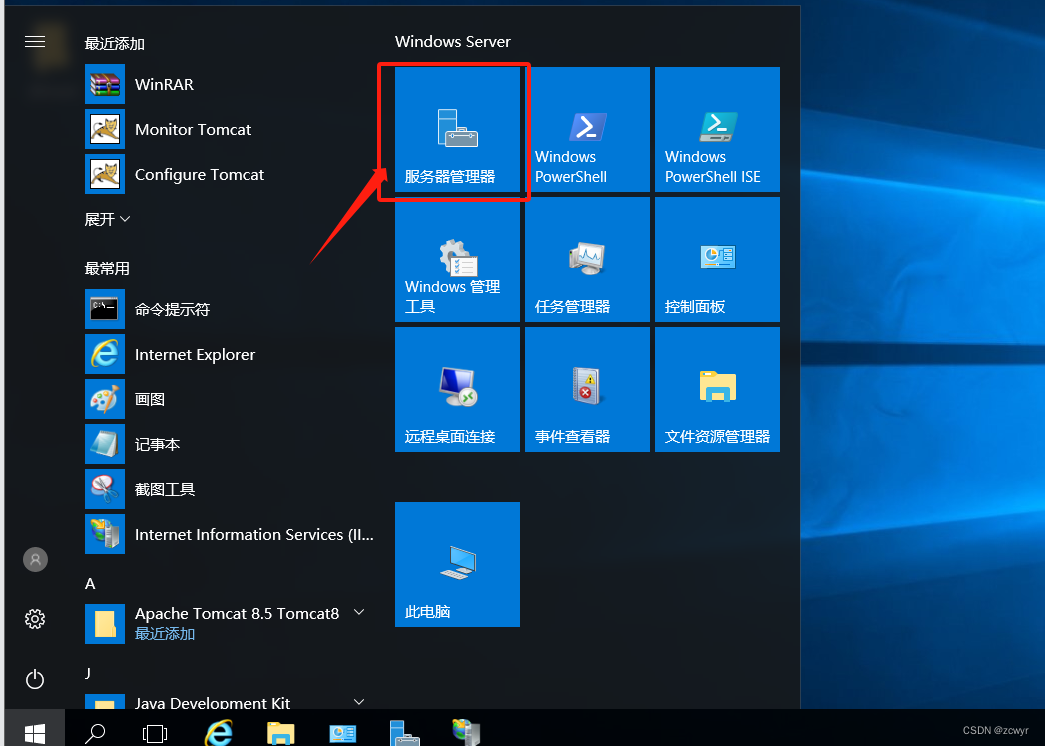Open File Explorer from the taskbar
The height and width of the screenshot is (746, 1045).
(x=281, y=733)
